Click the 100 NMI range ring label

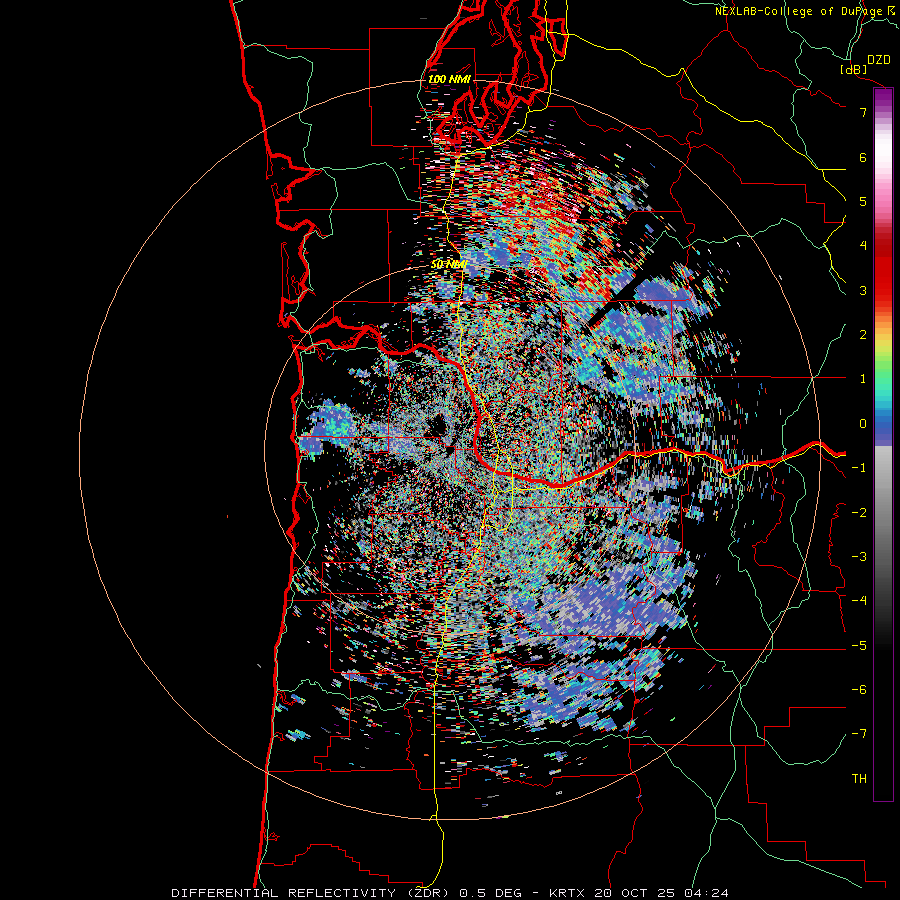pos(449,79)
